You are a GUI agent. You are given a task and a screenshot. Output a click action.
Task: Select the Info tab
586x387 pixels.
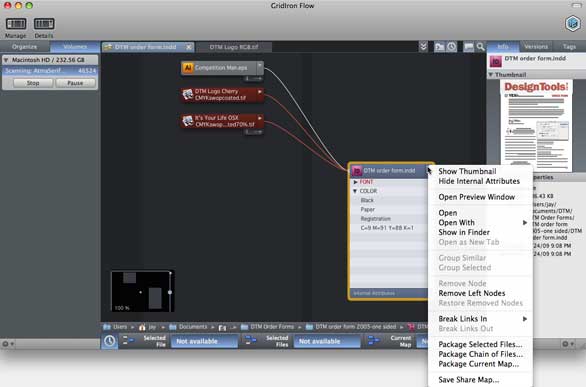503,47
